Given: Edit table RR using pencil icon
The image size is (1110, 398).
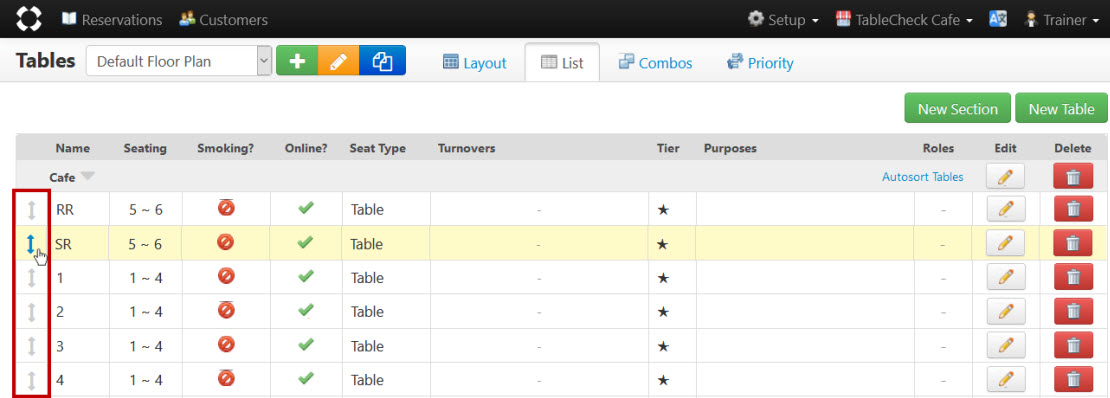Looking at the screenshot, I should point(1005,210).
